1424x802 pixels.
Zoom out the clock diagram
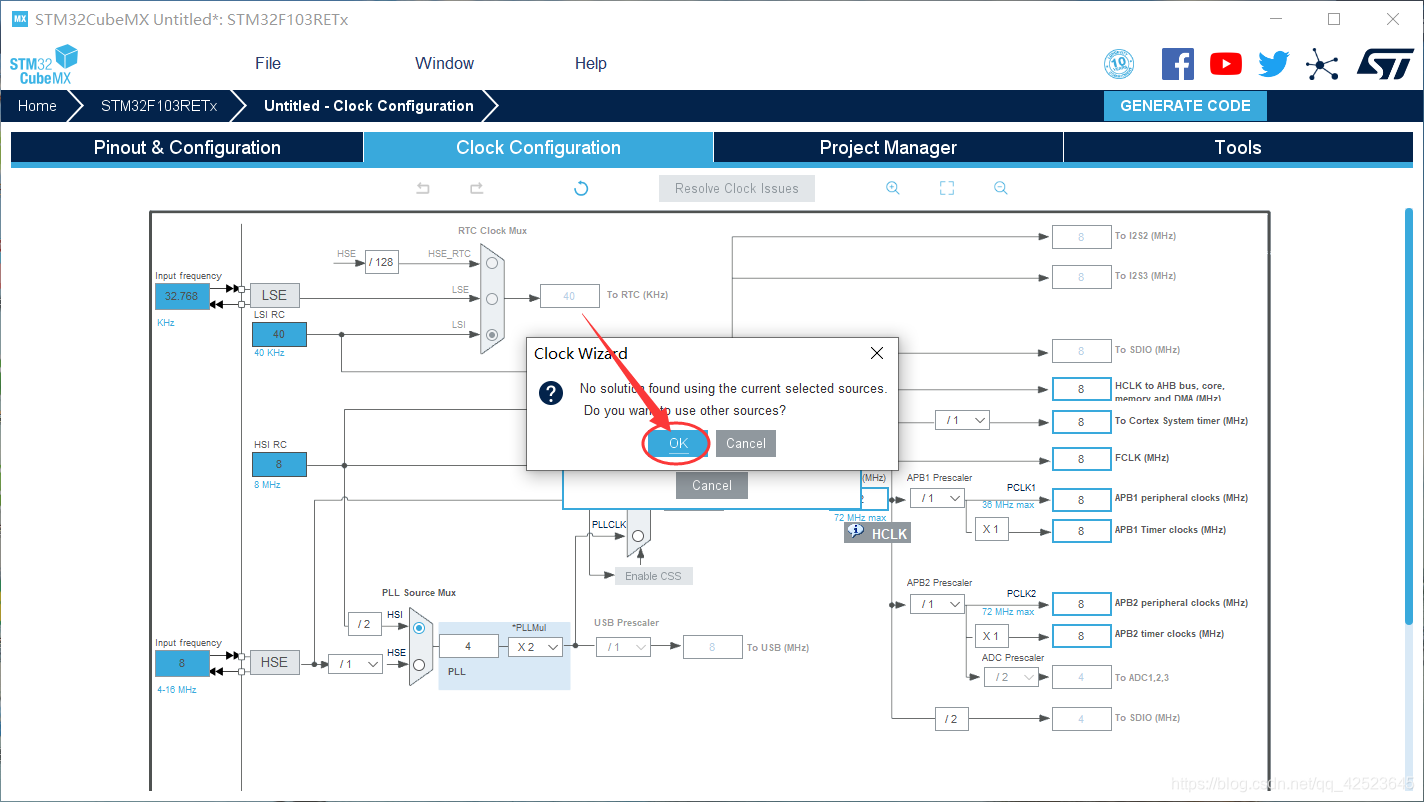[x=1000, y=188]
